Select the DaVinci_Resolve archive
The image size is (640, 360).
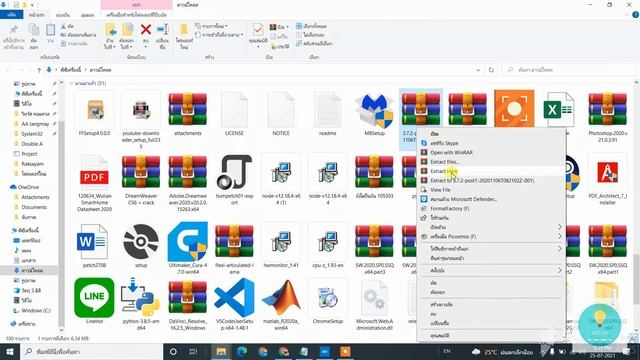click(188, 304)
